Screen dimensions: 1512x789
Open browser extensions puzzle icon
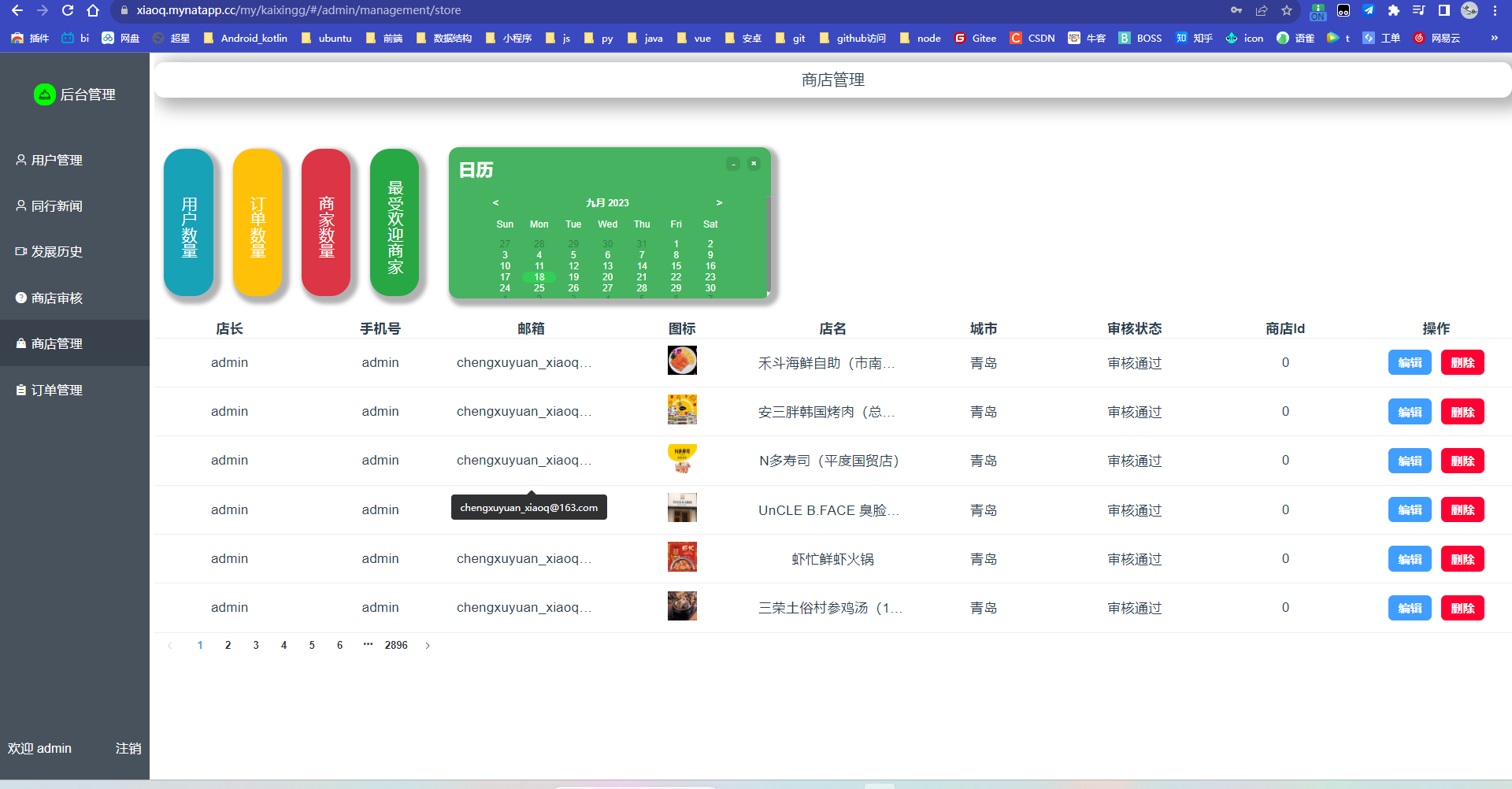(x=1394, y=10)
